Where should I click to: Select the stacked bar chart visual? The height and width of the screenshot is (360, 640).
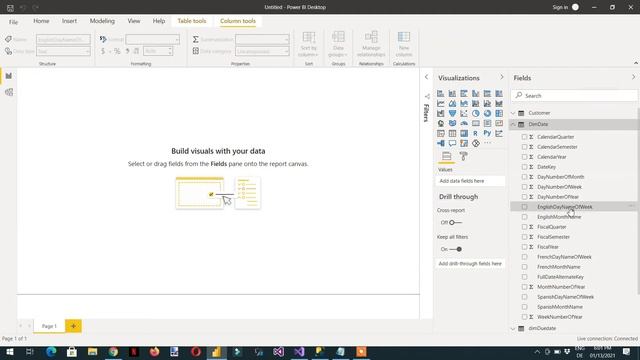440,94
